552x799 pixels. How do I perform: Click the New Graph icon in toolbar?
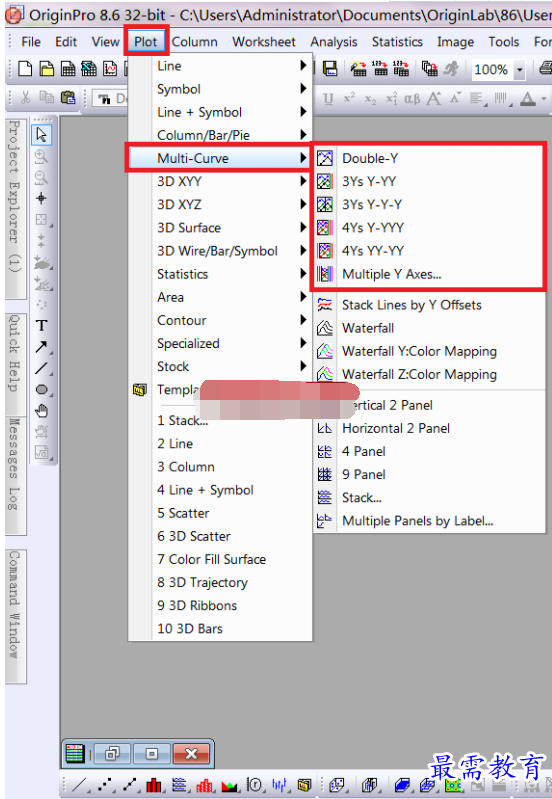click(x=110, y=68)
